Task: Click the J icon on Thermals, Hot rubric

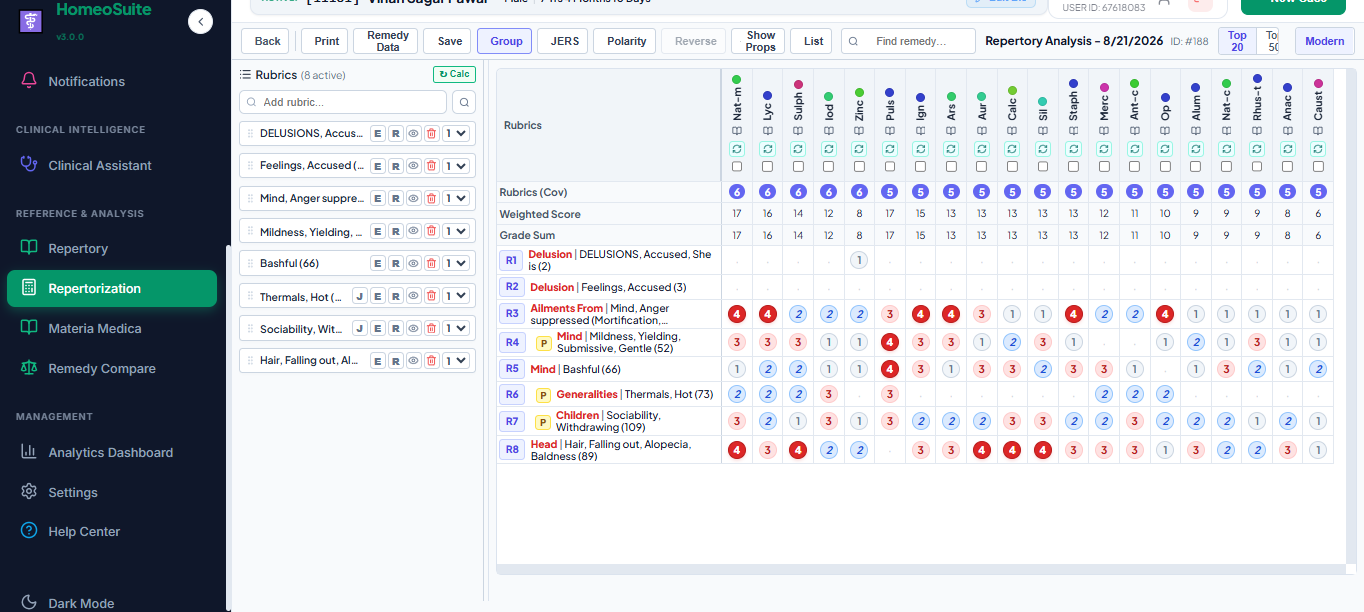Action: 359,296
